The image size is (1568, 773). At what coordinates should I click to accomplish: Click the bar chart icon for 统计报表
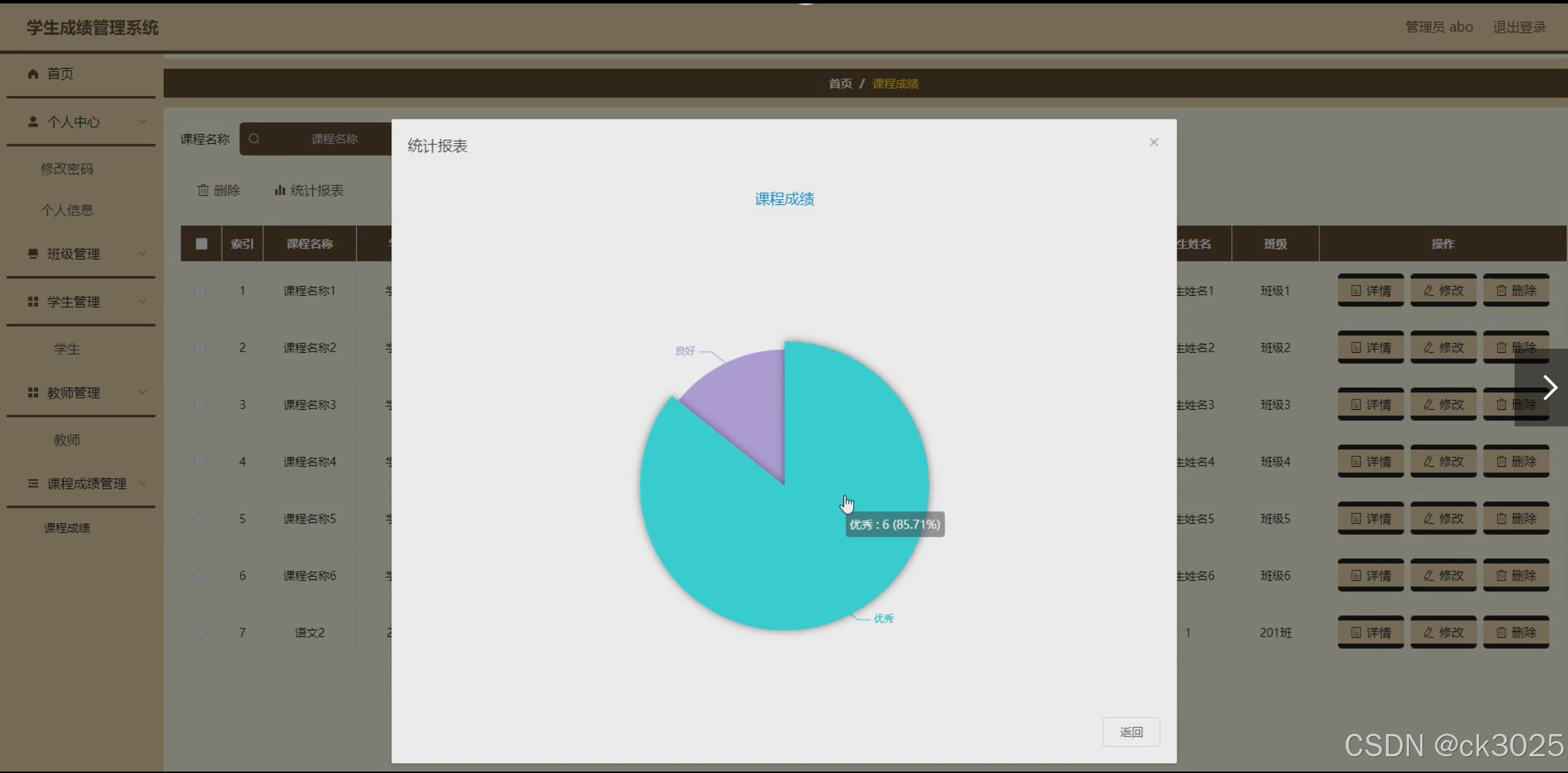click(x=280, y=190)
